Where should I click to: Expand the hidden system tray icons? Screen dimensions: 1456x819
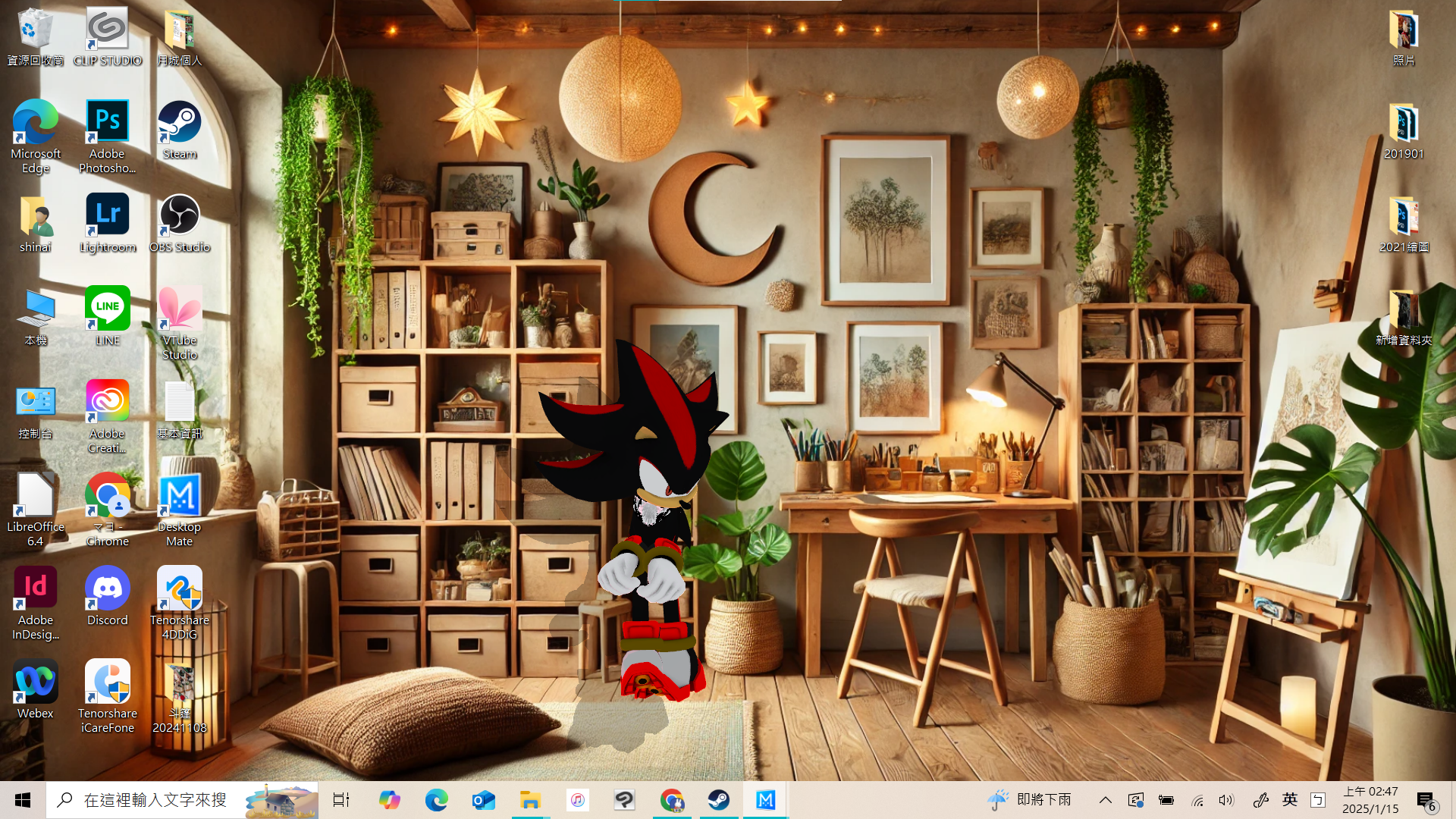(1106, 800)
